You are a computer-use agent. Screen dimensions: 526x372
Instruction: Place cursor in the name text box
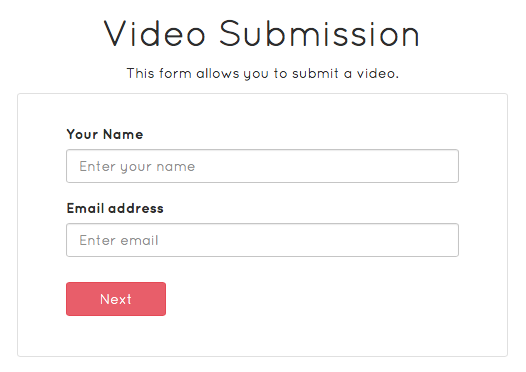pos(262,166)
